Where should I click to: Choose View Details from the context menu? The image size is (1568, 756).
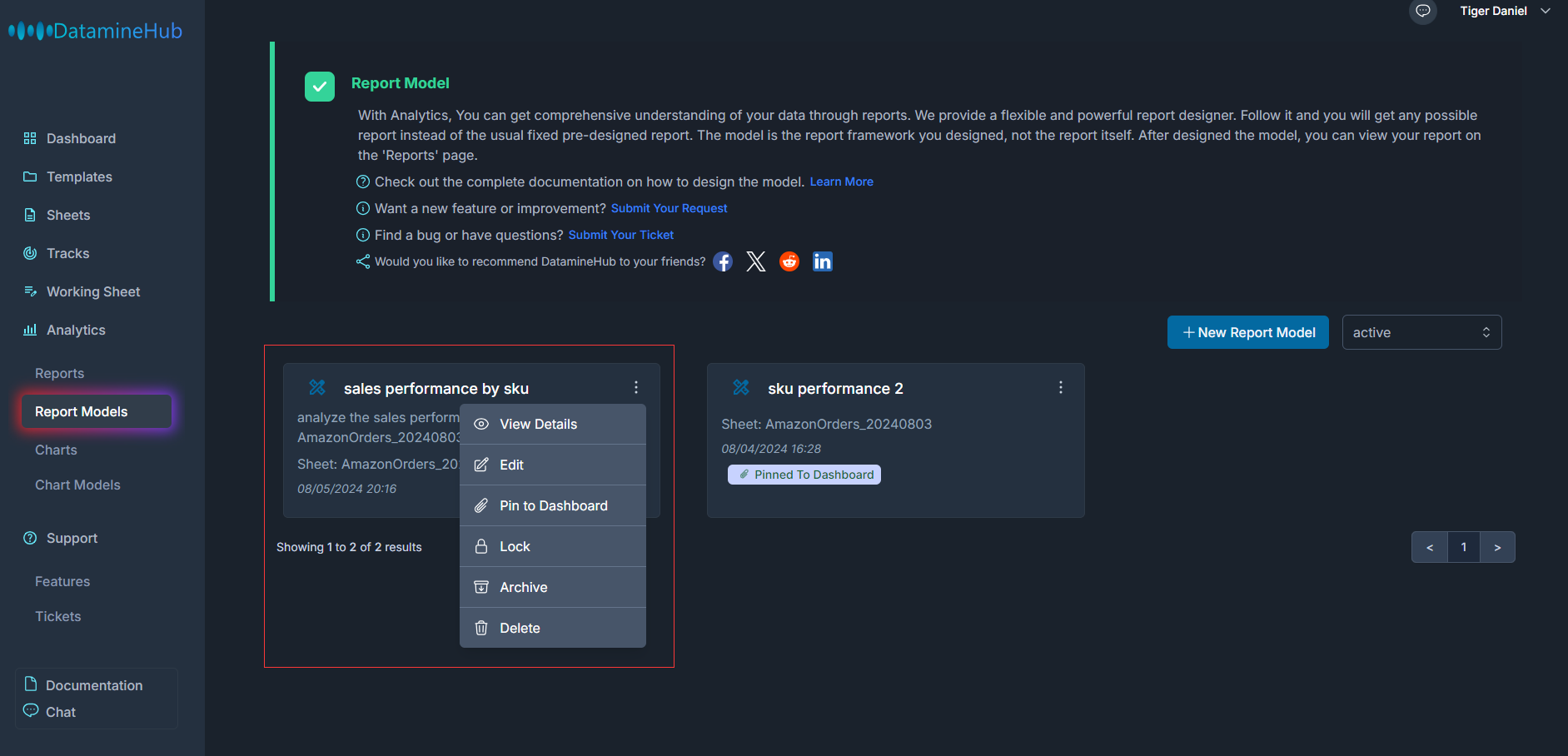(553, 424)
